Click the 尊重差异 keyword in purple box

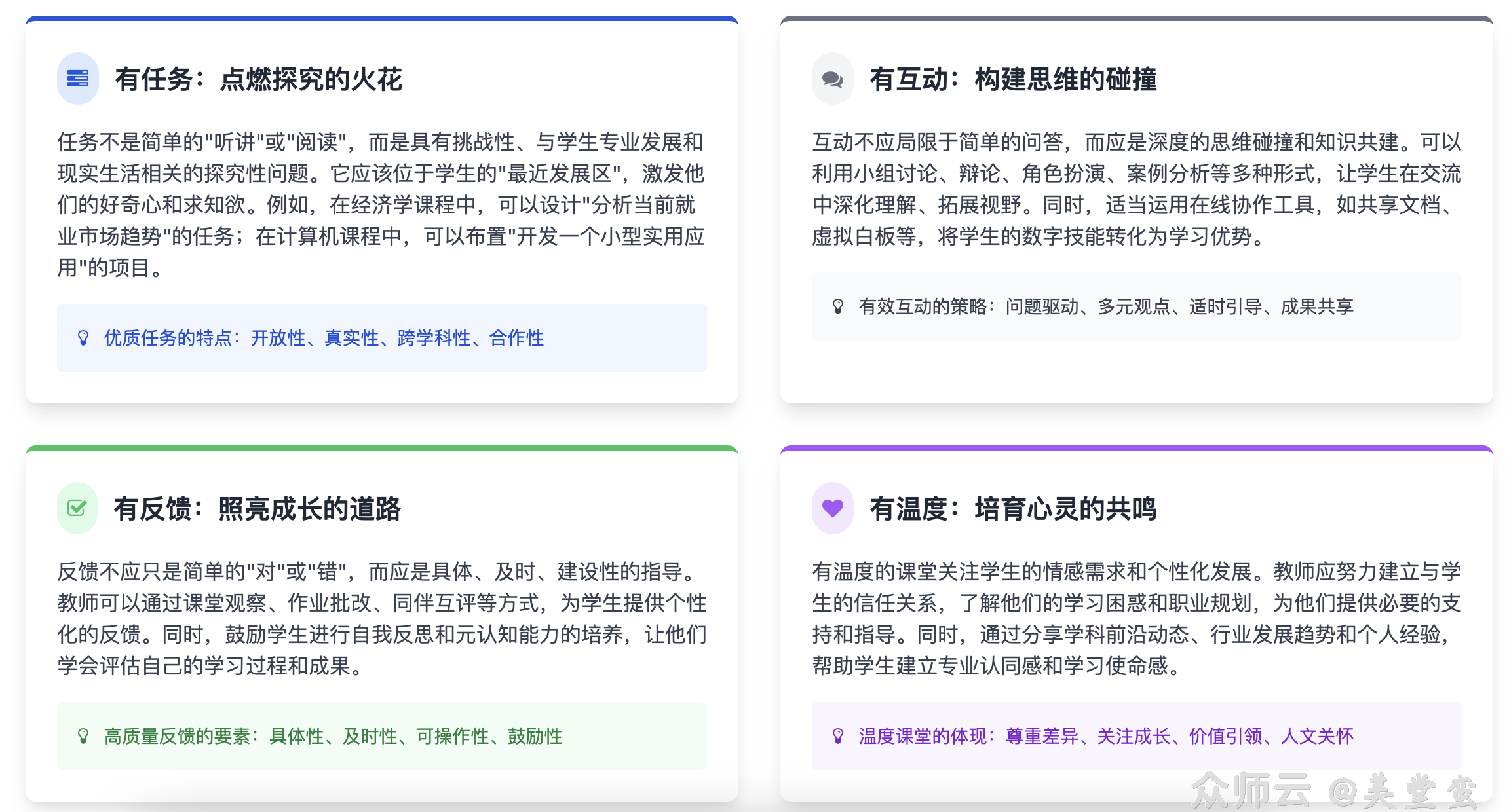tap(1042, 736)
